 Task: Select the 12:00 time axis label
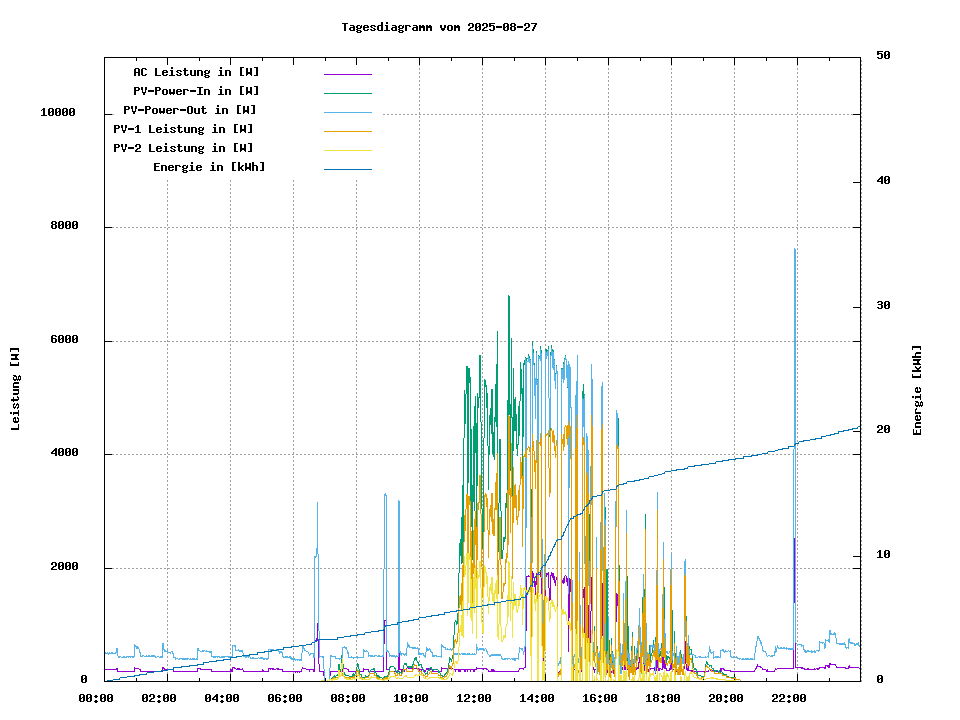[473, 698]
